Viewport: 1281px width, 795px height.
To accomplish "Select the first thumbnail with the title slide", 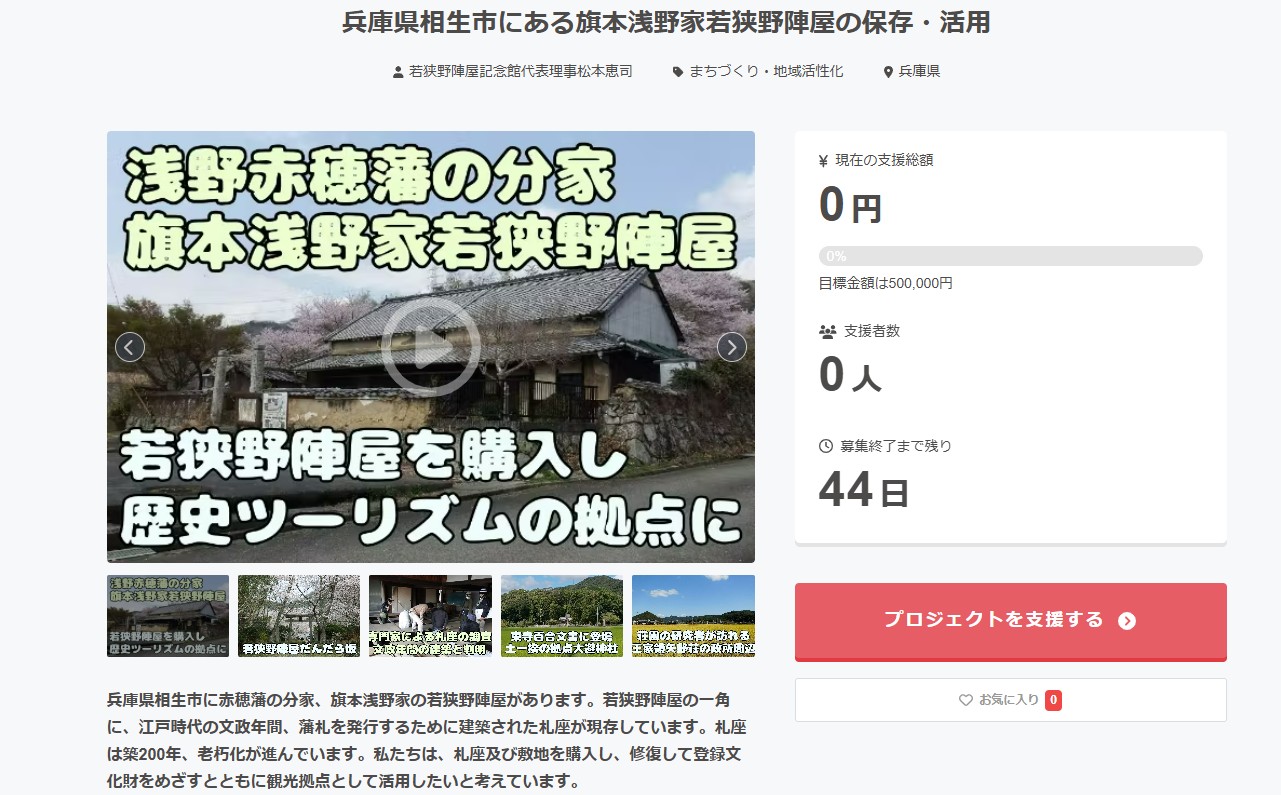I will coord(168,616).
